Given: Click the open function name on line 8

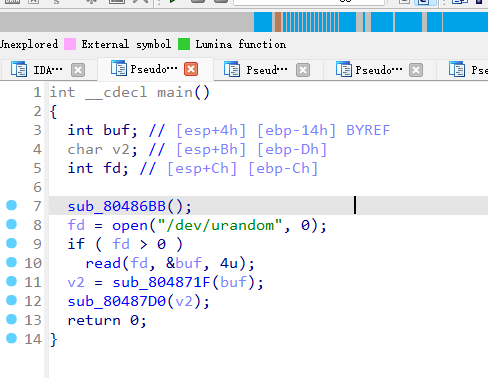Looking at the screenshot, I should click(130, 226).
